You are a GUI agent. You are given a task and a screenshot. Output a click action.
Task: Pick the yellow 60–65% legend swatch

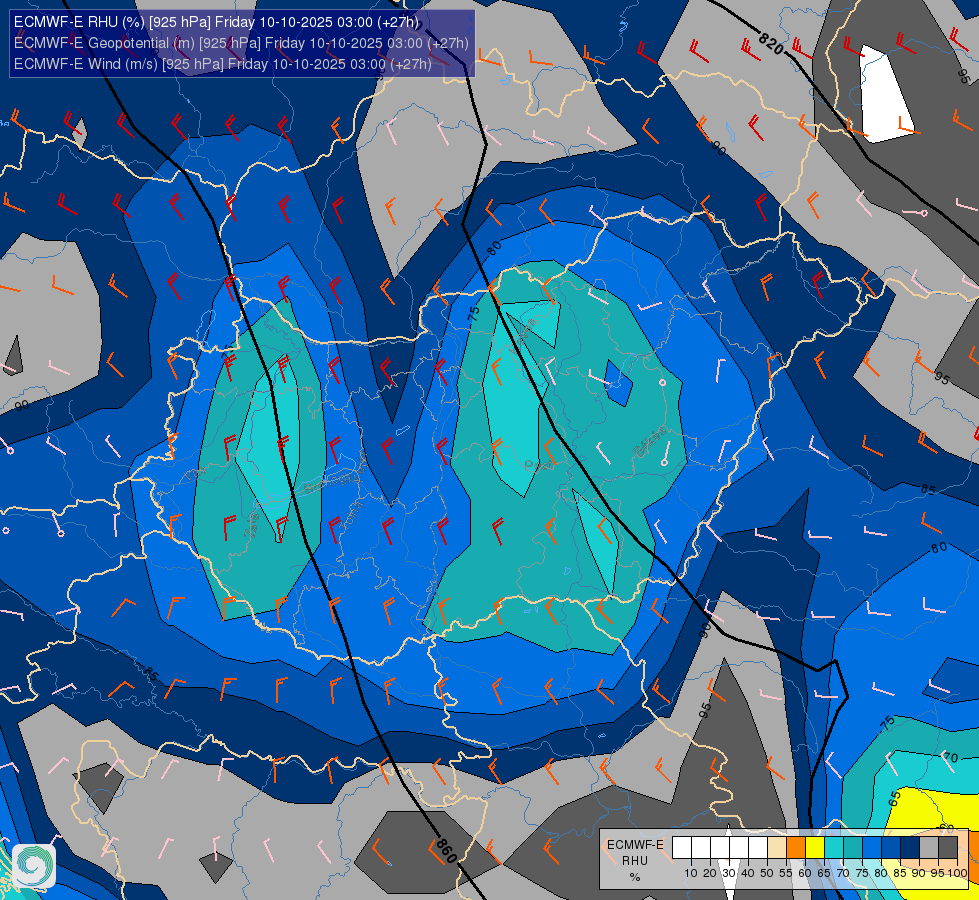[x=815, y=847]
